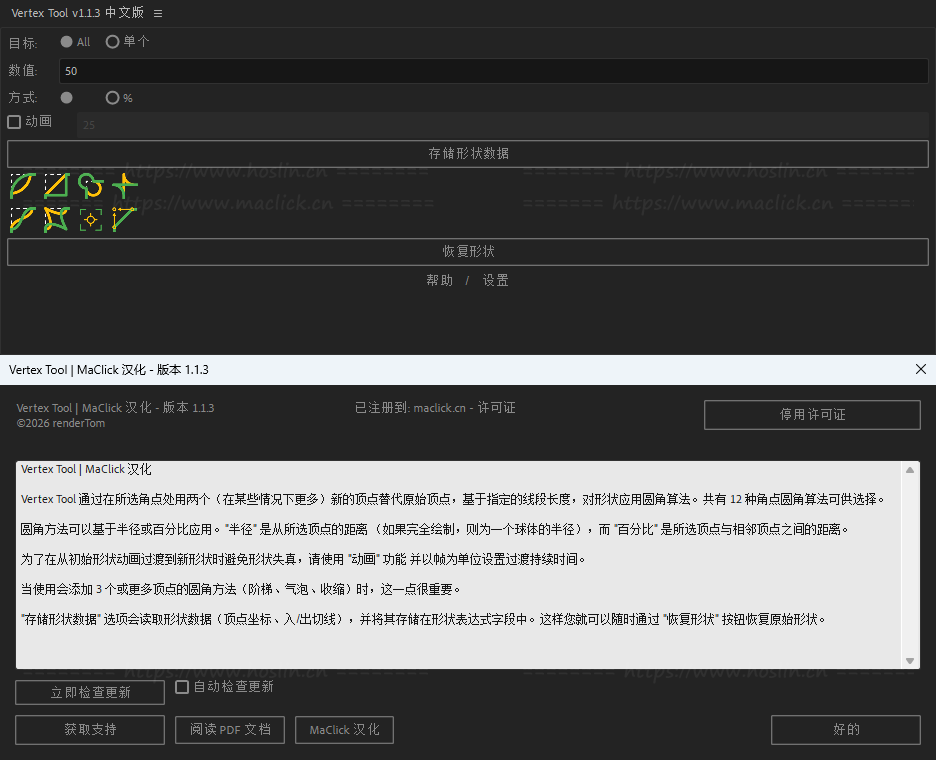Select the % mode radio button
This screenshot has height=760, width=936.
tap(112, 98)
